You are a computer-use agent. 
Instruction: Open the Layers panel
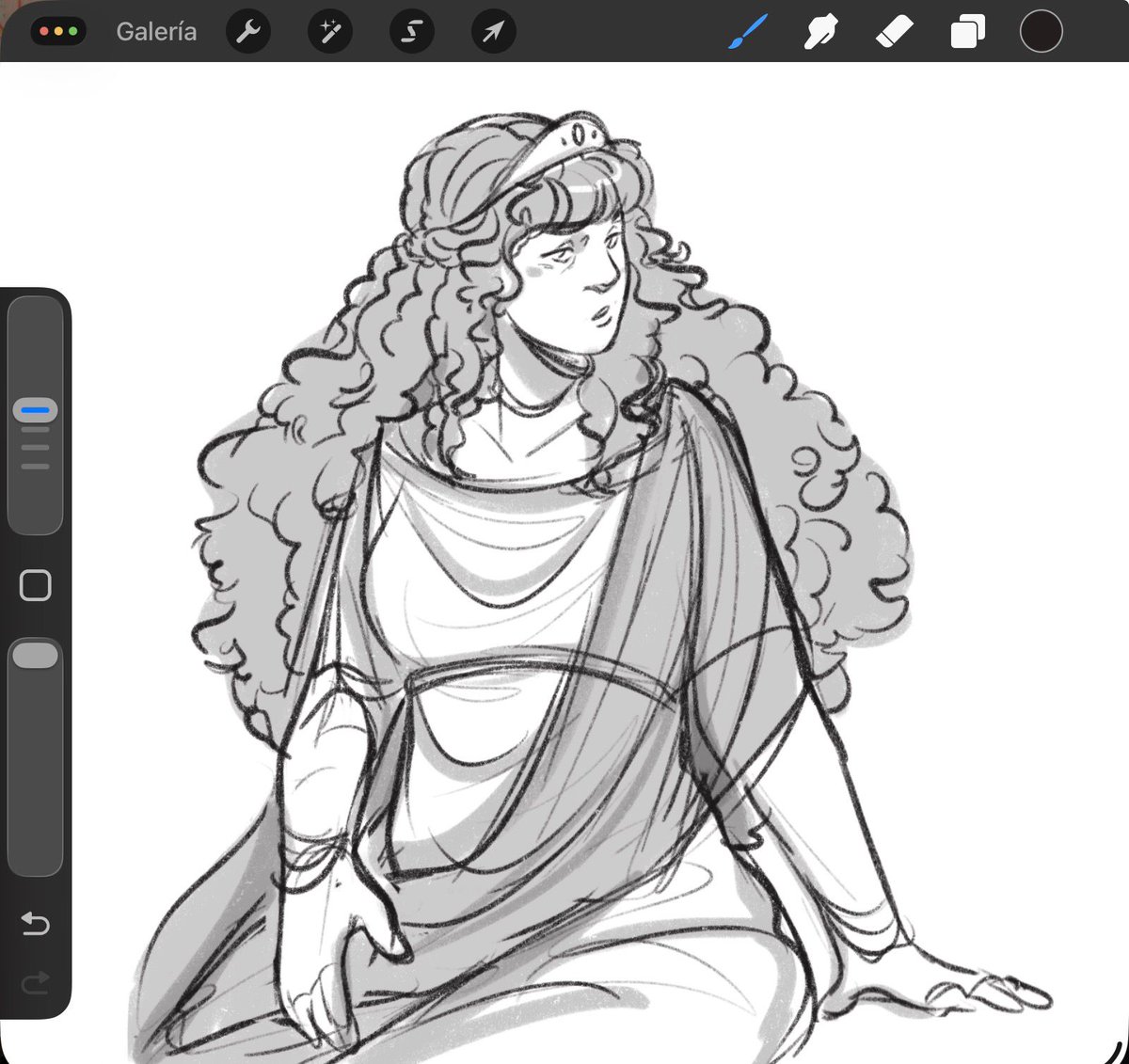[967, 32]
